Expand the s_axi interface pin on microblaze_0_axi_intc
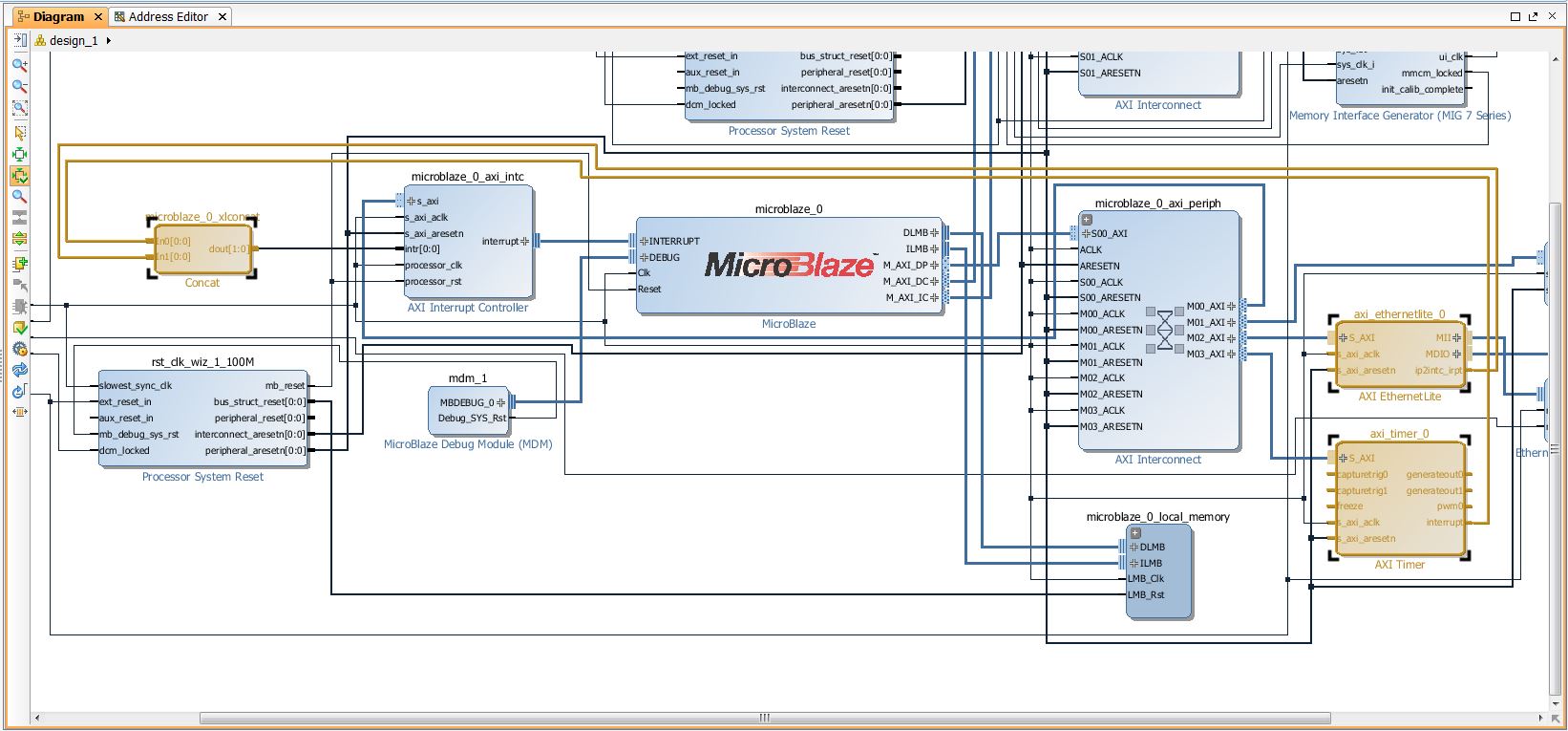This screenshot has height=731, width=1568. [x=411, y=202]
